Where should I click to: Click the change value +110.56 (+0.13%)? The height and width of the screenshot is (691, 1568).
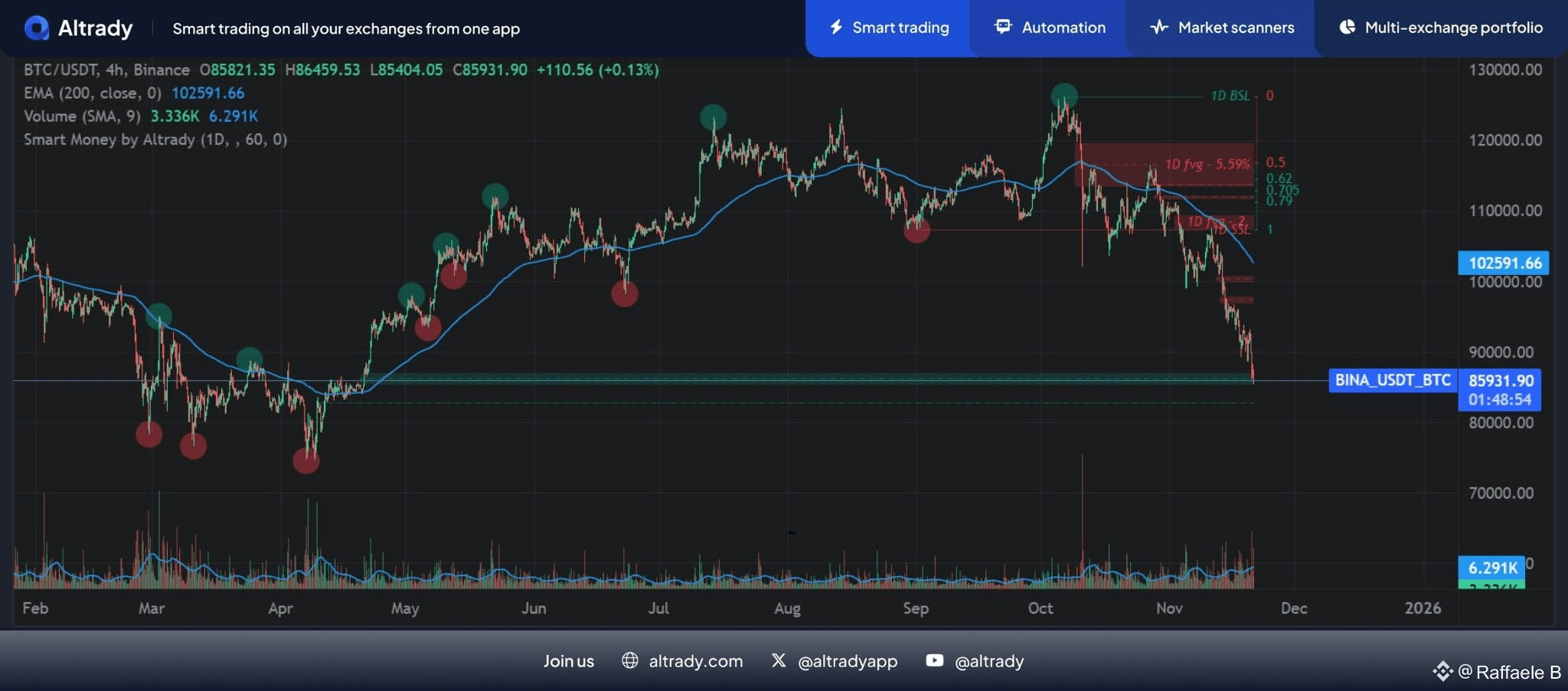598,70
